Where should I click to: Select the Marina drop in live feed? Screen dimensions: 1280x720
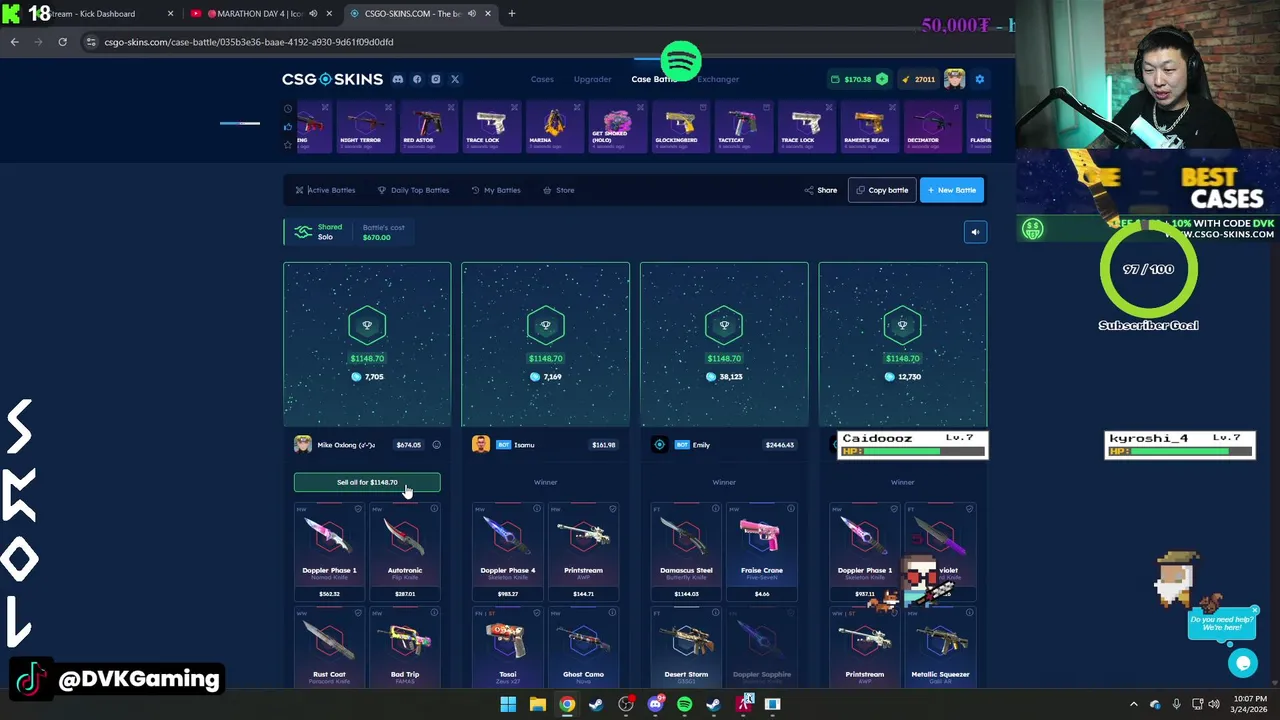(x=553, y=128)
